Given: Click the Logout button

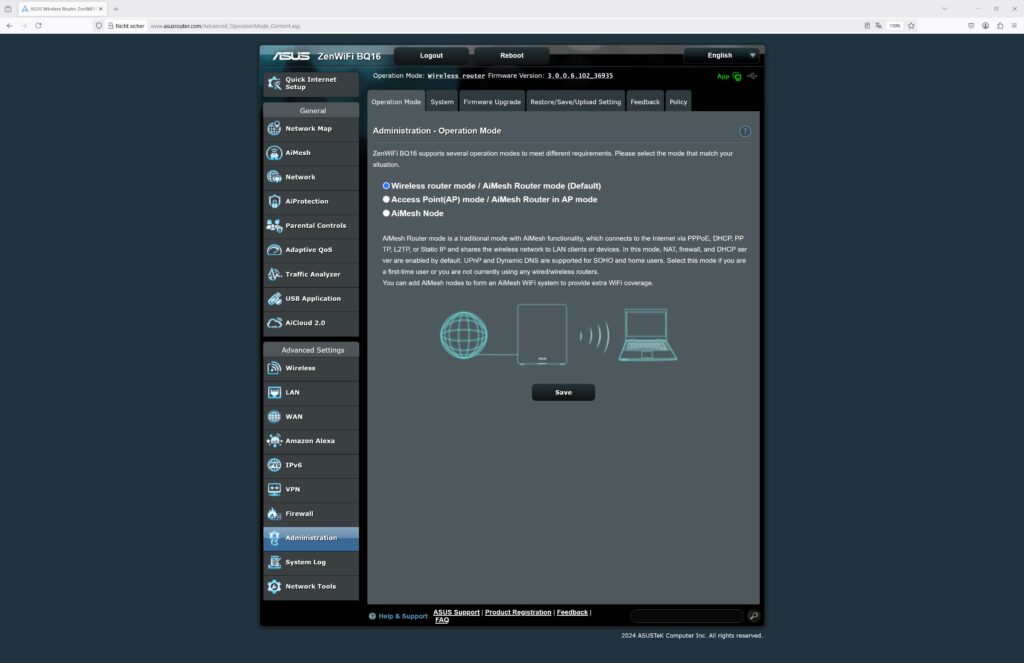Looking at the screenshot, I should pos(431,56).
